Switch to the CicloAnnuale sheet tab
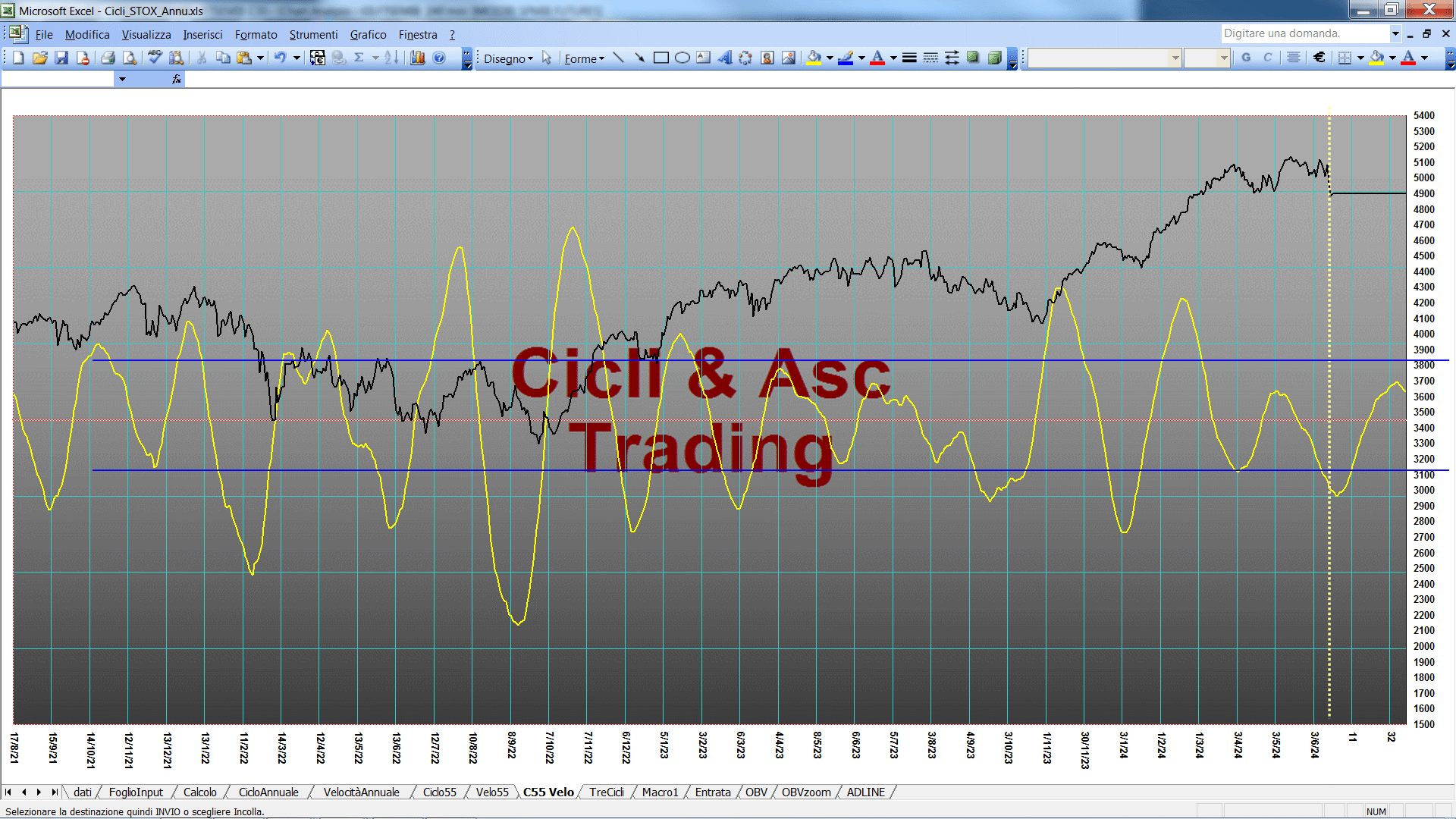This screenshot has height=819, width=1456. (268, 792)
